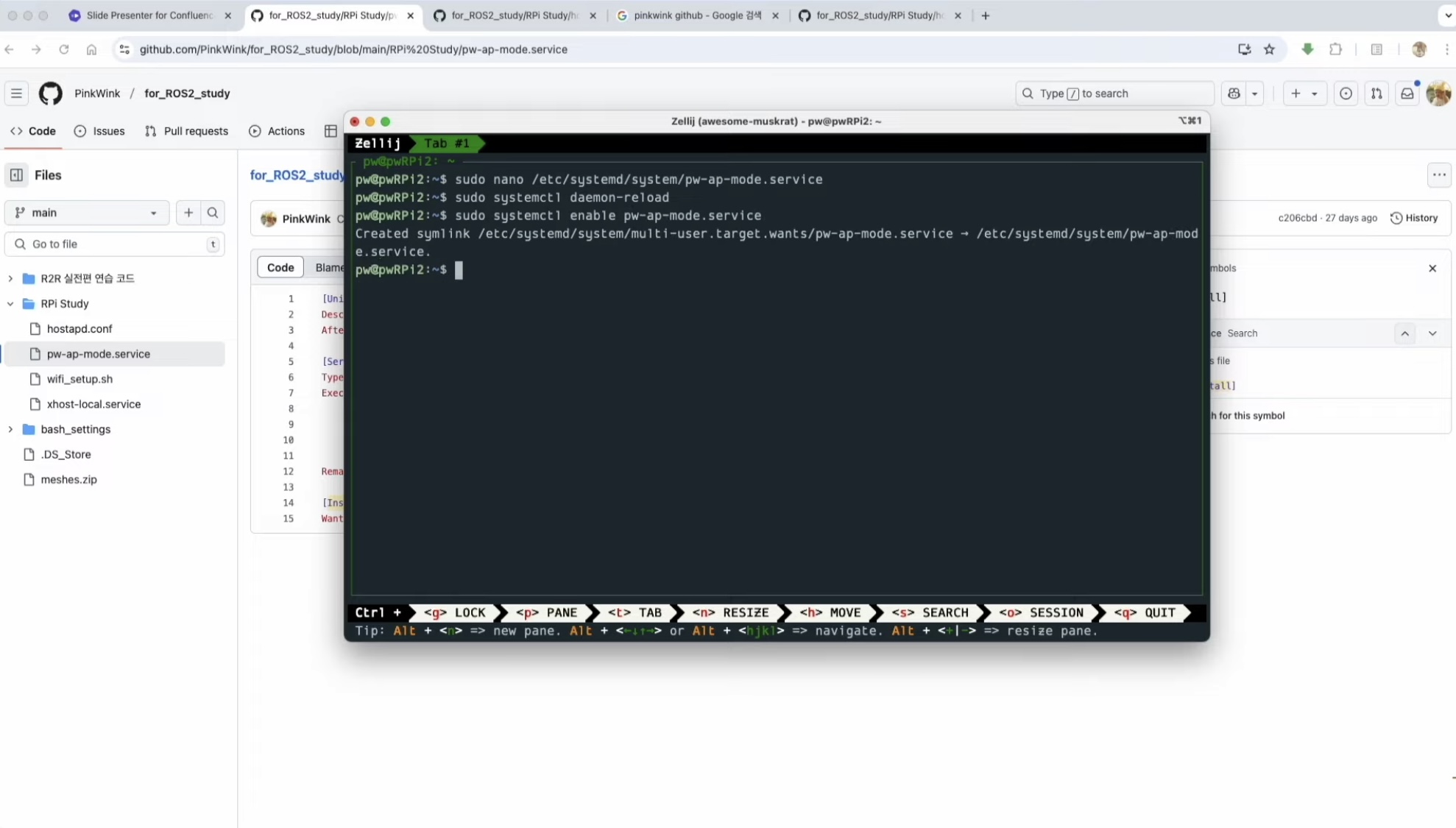Image resolution: width=1456 pixels, height=828 pixels.
Task: Bookmark this page with the star icon
Action: [x=1269, y=49]
